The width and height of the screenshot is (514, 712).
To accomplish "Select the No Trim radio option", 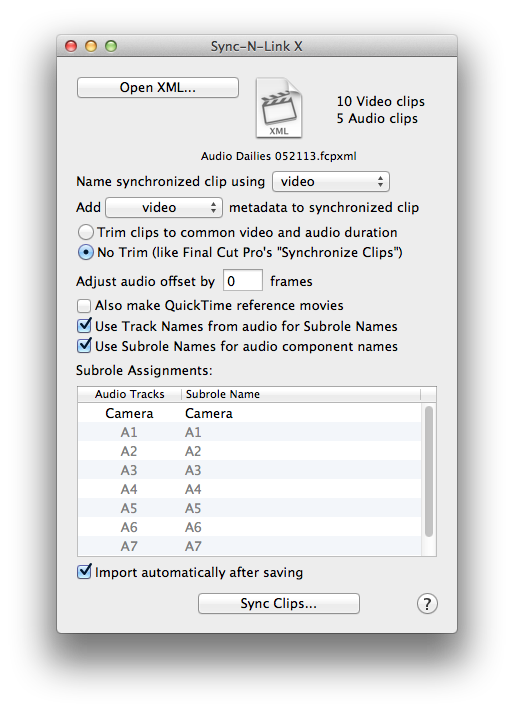I will 86,252.
